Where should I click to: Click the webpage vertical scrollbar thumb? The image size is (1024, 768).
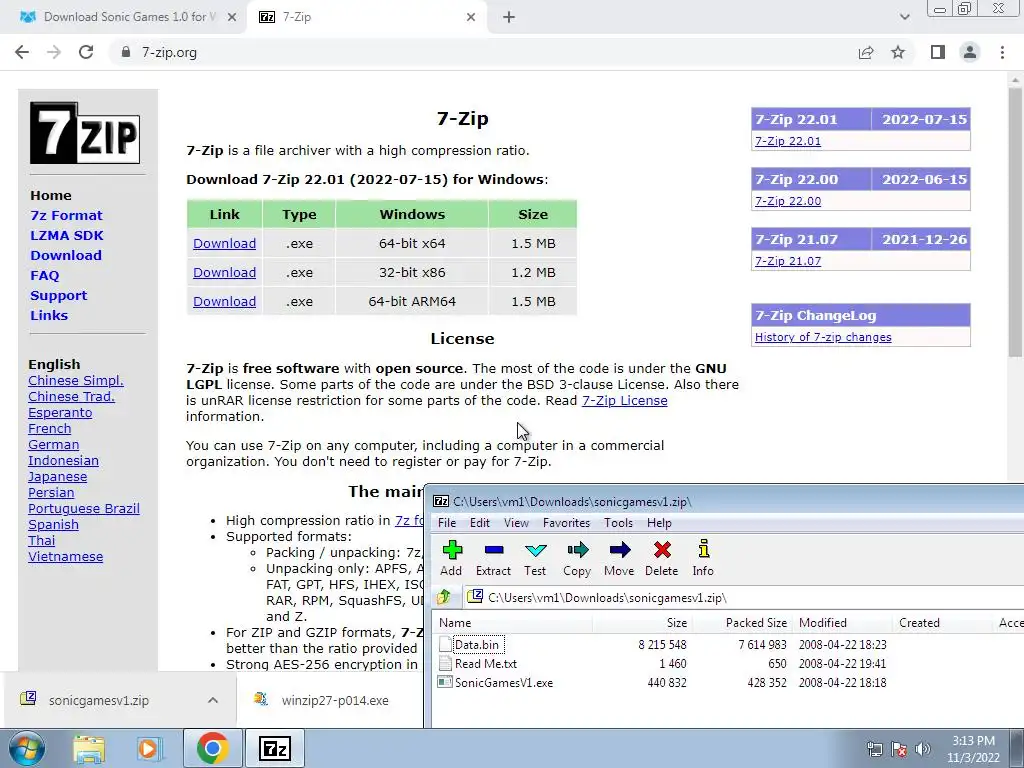click(x=1015, y=222)
